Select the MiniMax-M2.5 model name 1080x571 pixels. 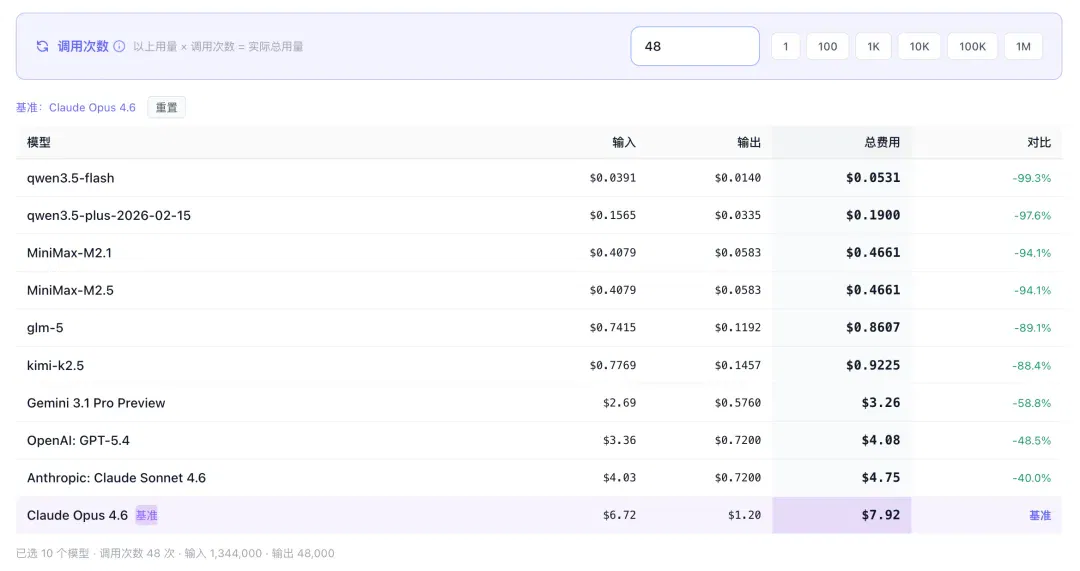[x=70, y=290]
